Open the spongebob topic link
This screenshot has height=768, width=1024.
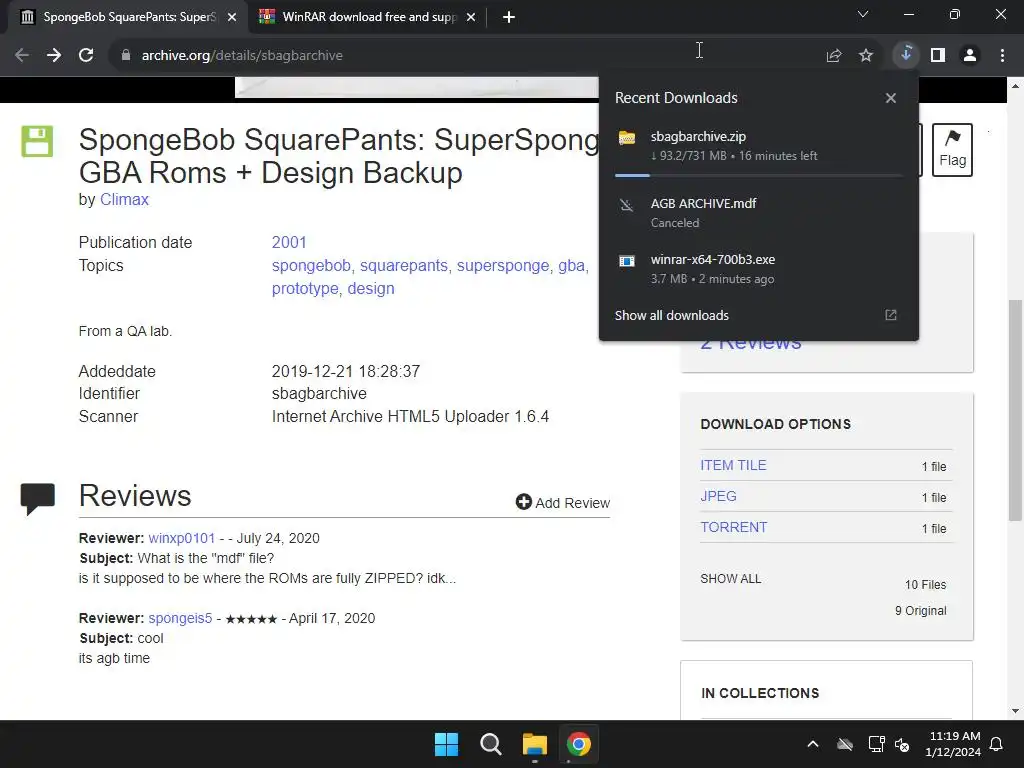[x=311, y=266]
